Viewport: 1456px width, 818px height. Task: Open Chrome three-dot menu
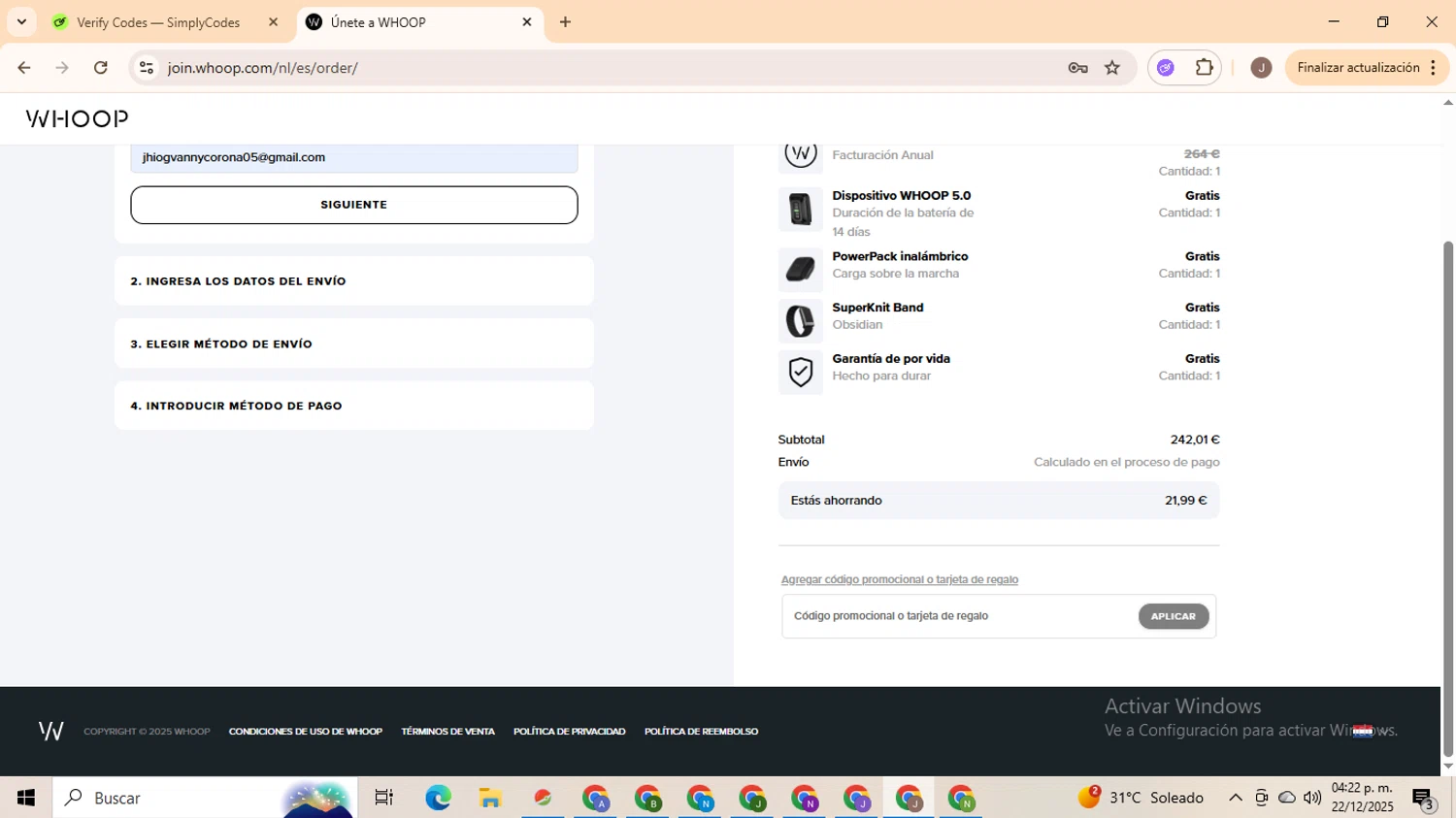(1433, 68)
